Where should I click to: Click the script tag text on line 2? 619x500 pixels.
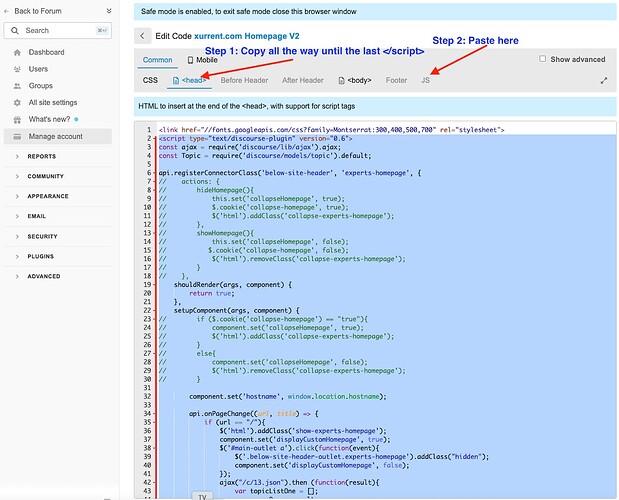pos(255,139)
